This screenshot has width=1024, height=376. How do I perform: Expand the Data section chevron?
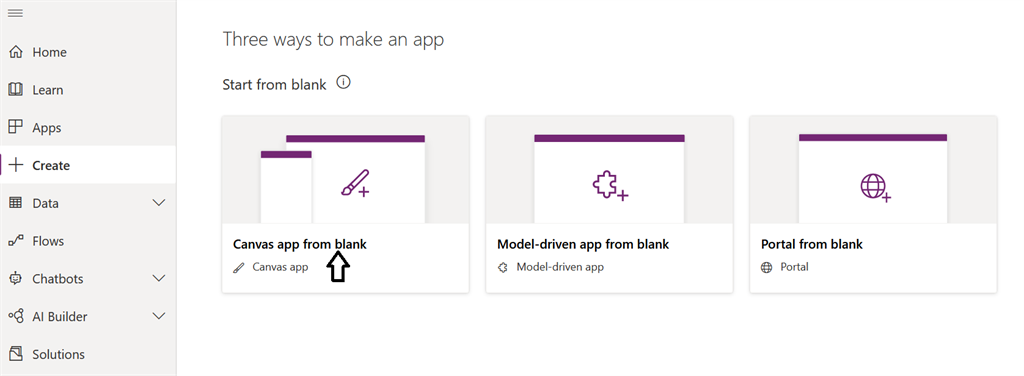tap(159, 203)
